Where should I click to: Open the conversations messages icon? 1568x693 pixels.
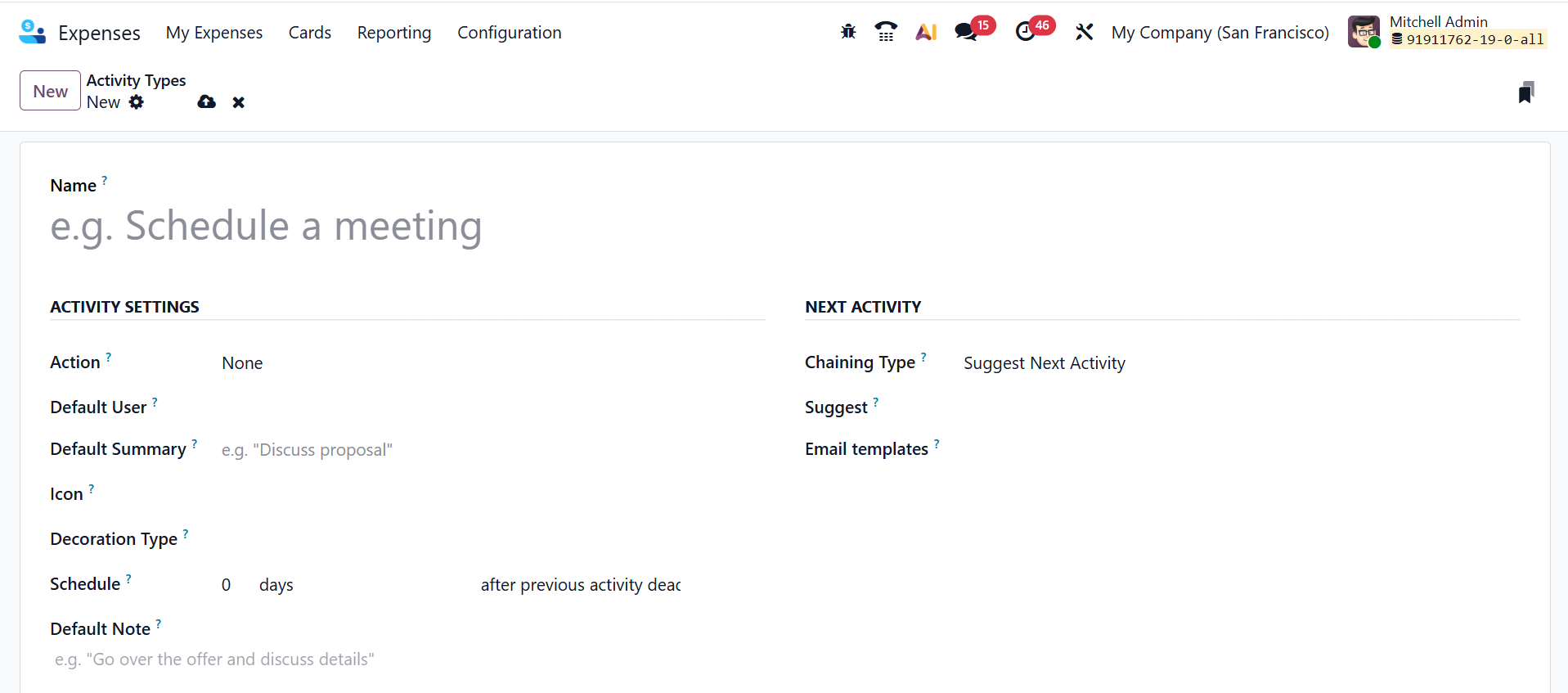966,32
